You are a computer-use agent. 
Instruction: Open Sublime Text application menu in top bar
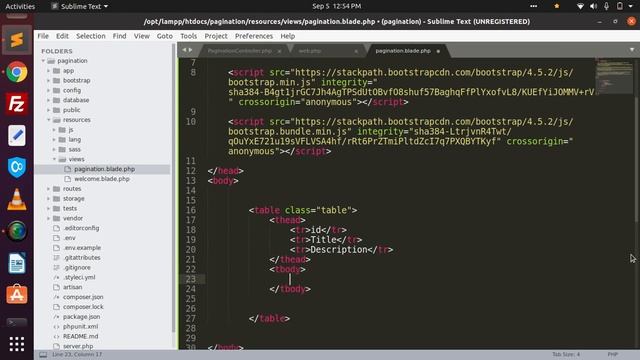click(80, 6)
